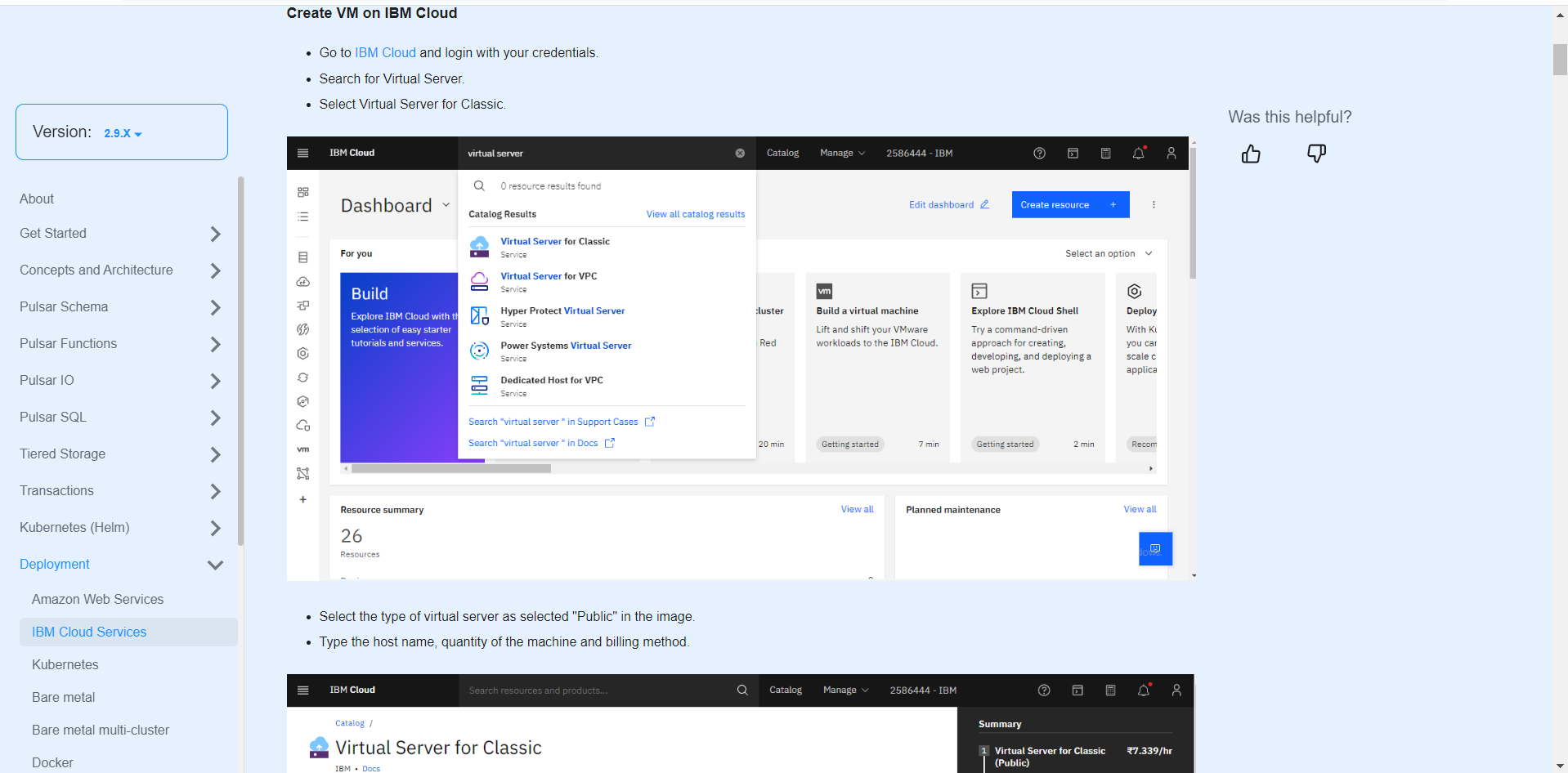
Task: Click the Create resource button
Action: 1070,204
